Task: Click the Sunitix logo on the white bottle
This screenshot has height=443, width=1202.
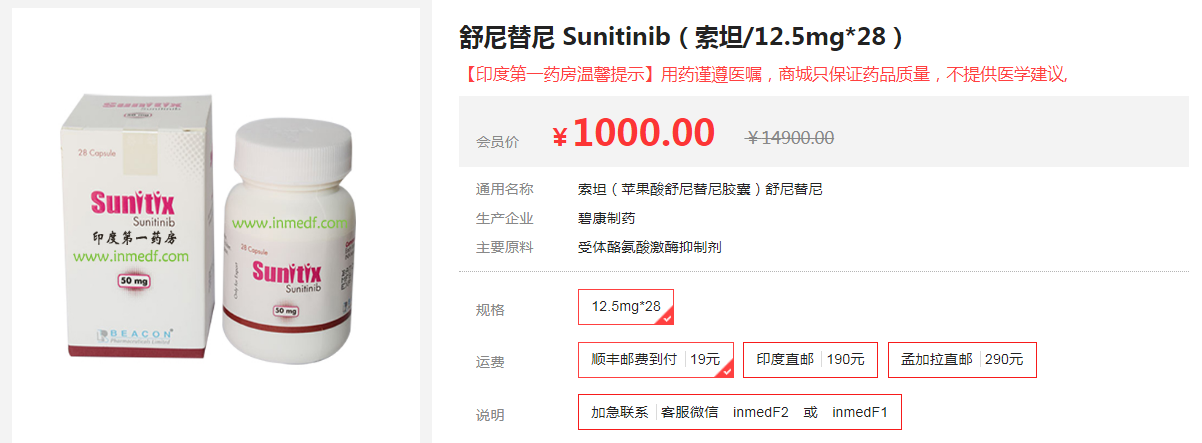Action: tap(287, 271)
